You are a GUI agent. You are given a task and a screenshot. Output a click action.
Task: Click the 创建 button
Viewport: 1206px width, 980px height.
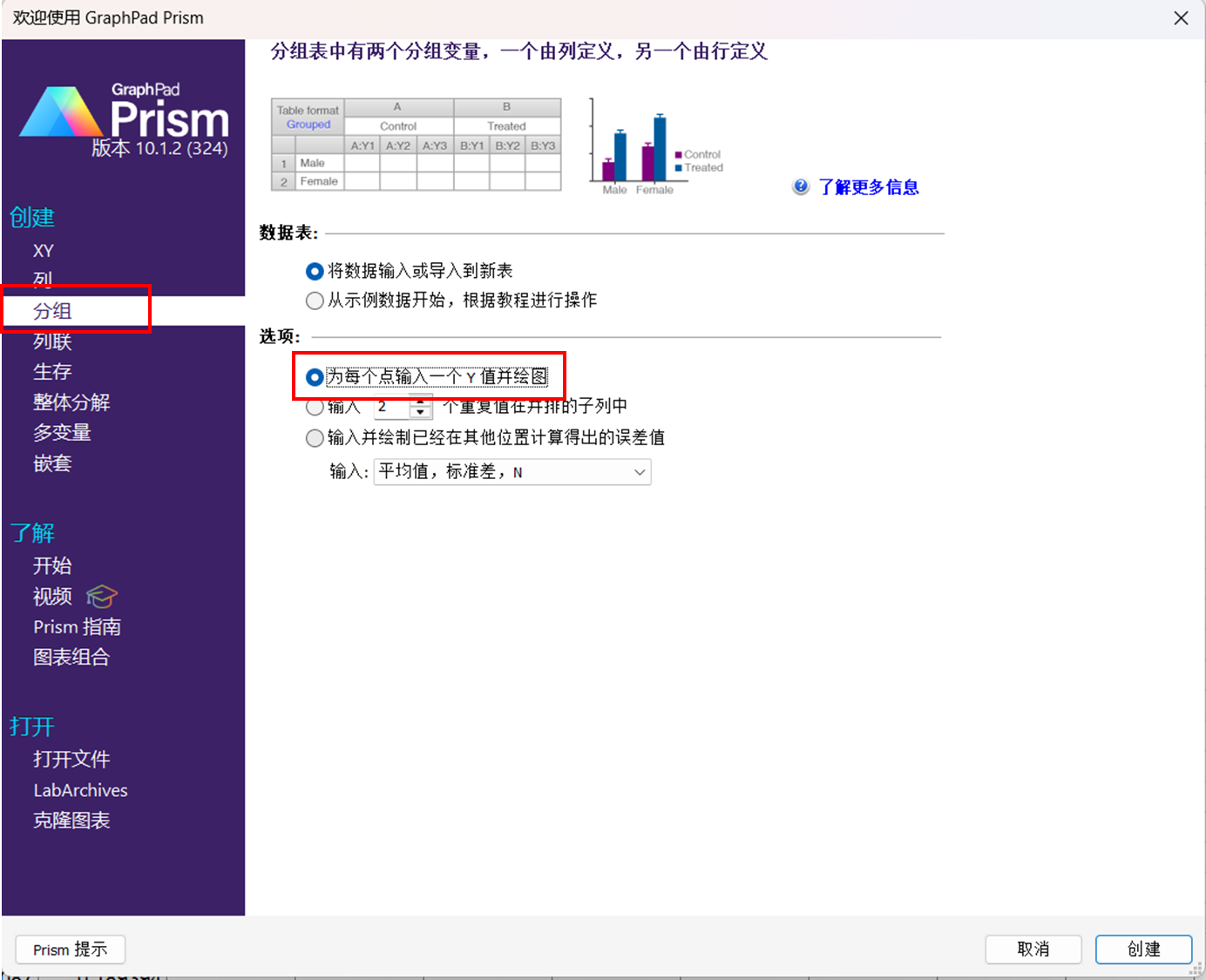click(1144, 950)
